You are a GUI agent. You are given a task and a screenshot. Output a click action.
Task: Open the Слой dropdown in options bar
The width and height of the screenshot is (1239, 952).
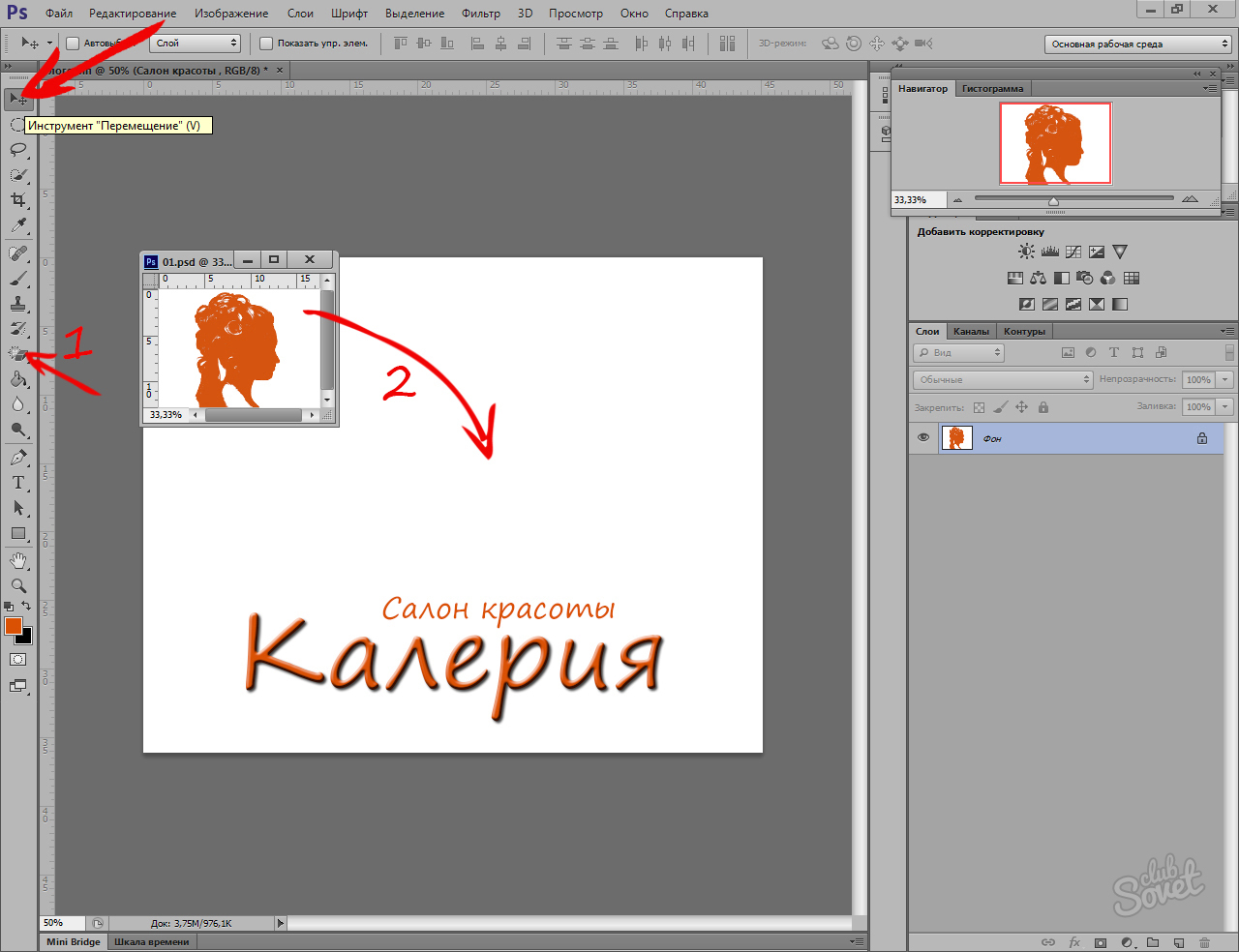195,44
